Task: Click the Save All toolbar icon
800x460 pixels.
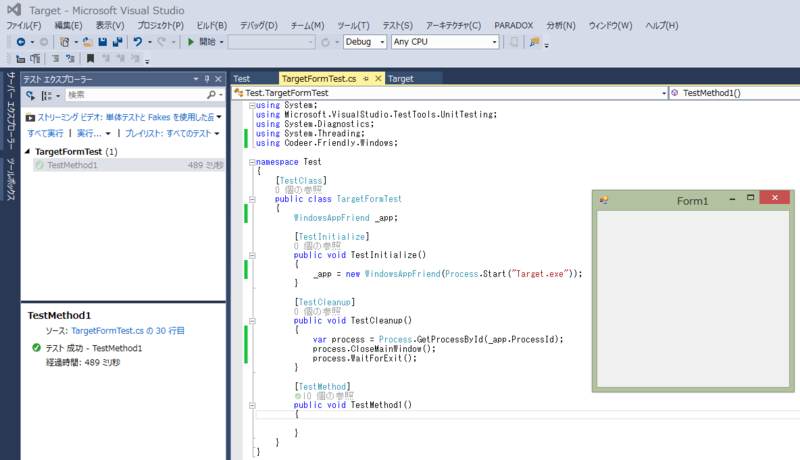Action: 117,42
